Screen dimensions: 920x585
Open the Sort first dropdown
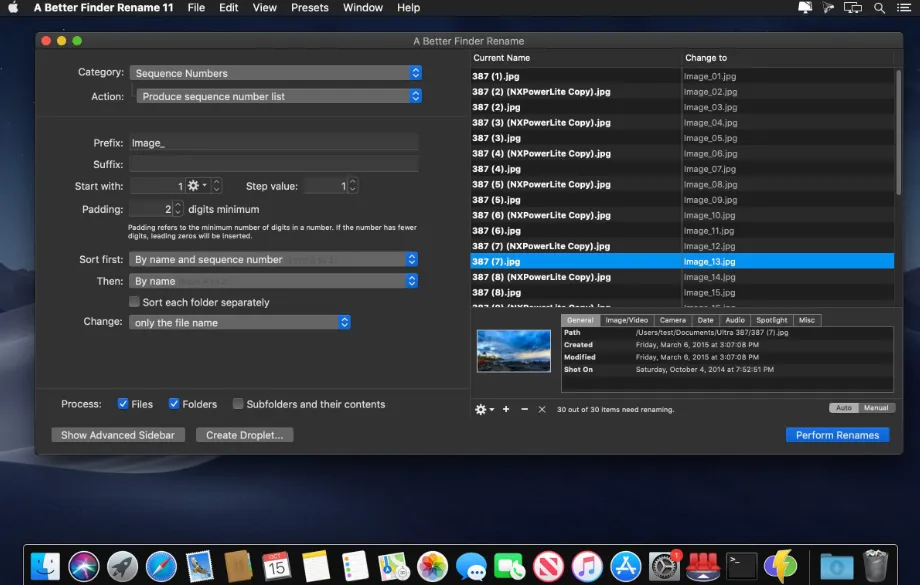pos(273,259)
